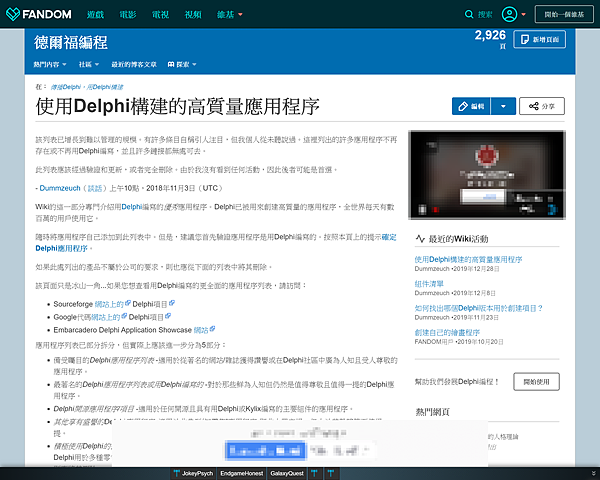Open 最近的博客文章 in the wiki nav
This screenshot has height=480, width=600.
pyautogui.click(x=134, y=64)
